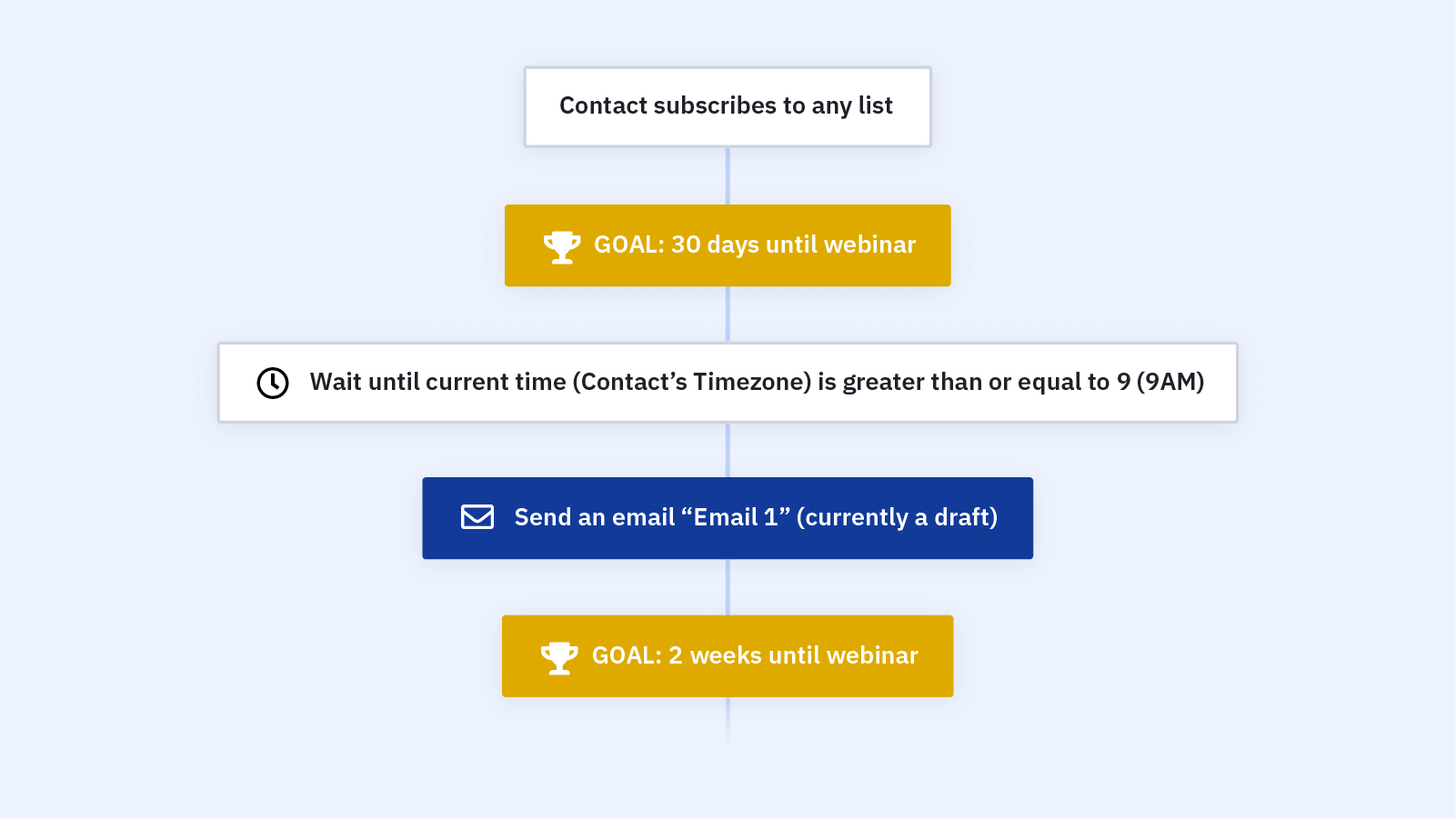
Task: Click connector line between email and 2 weeks goal
Action: [x=728, y=587]
